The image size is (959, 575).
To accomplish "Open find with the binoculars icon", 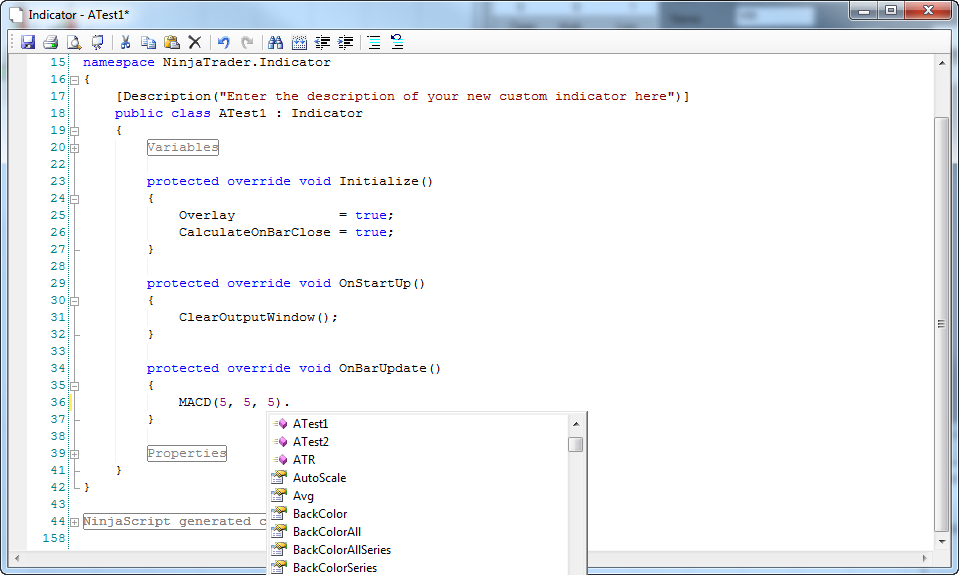I will [x=275, y=42].
